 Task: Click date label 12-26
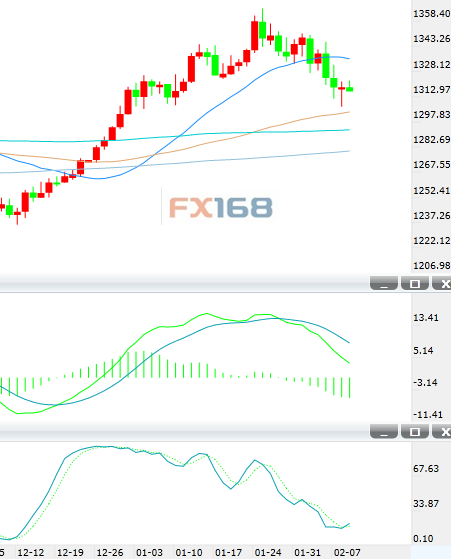point(110,553)
